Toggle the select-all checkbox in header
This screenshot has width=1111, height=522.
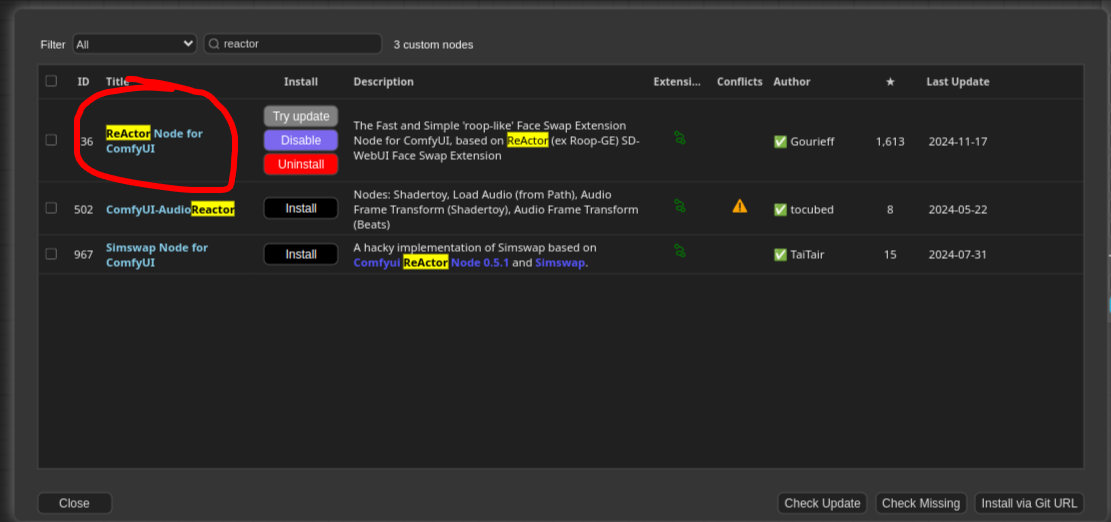(51, 82)
